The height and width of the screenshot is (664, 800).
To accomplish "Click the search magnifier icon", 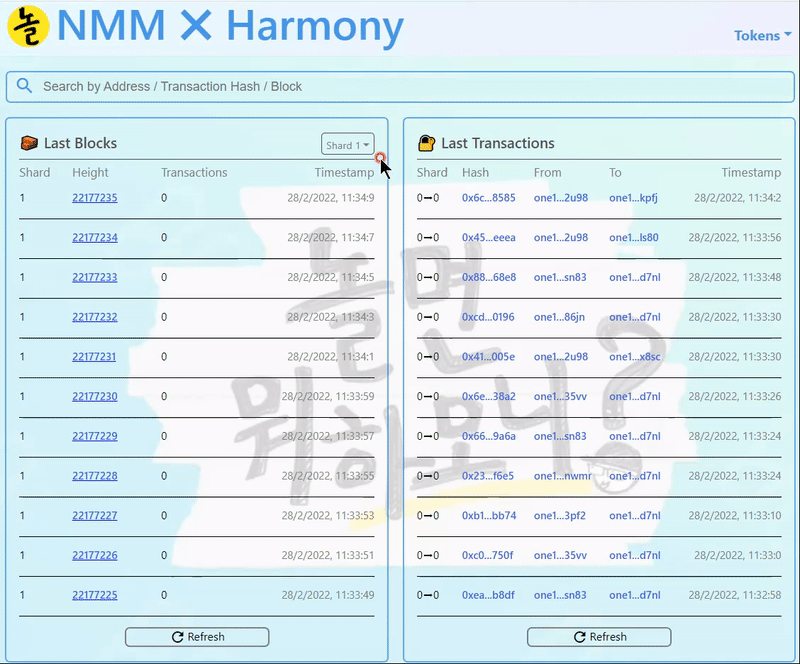I will click(x=24, y=86).
